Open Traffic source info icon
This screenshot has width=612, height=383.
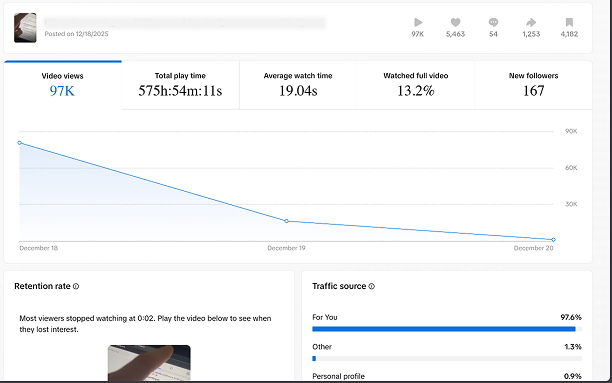(372, 286)
